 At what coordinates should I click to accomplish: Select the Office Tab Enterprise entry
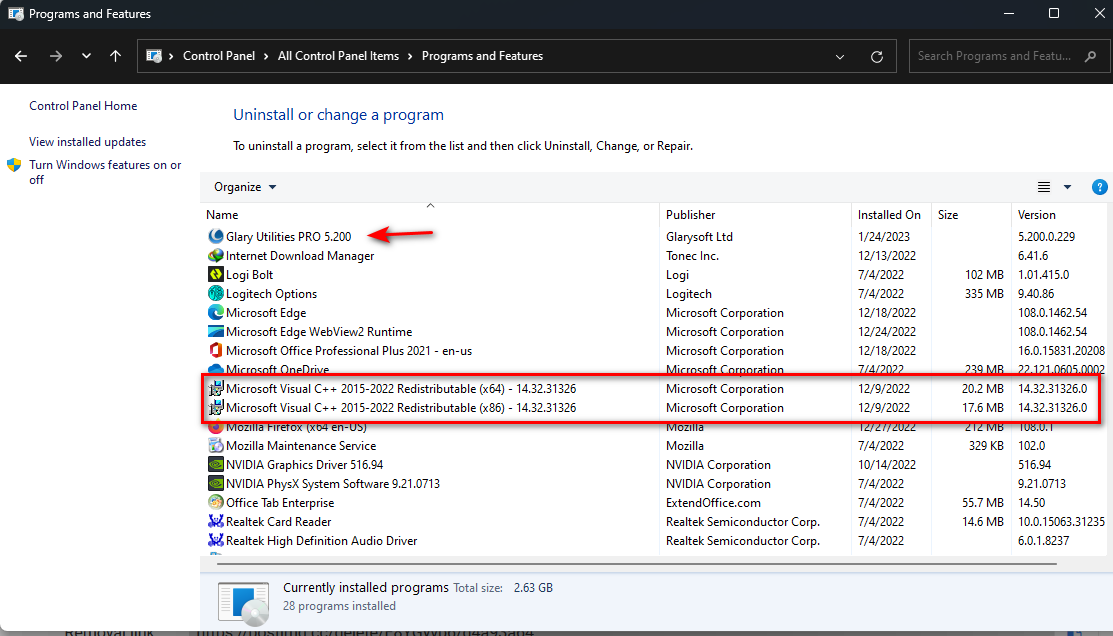pyautogui.click(x=280, y=503)
